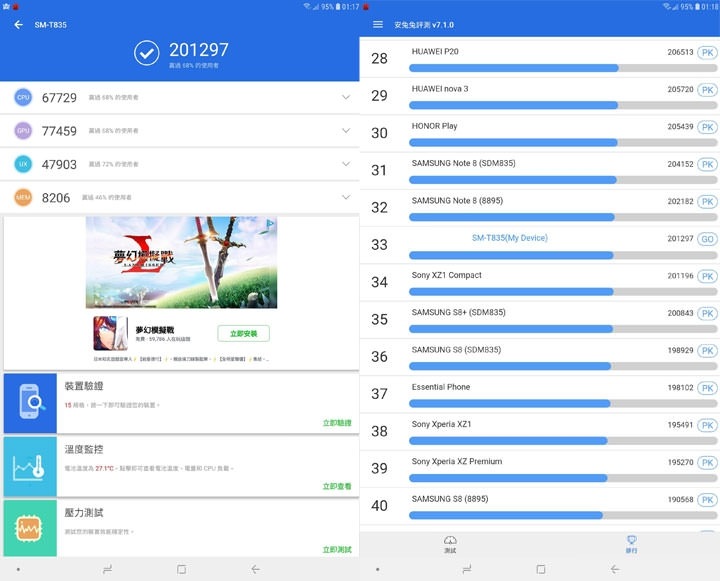This screenshot has width=720, height=581.
Task: Tap the ad info icon on game banner
Action: (x=270, y=224)
